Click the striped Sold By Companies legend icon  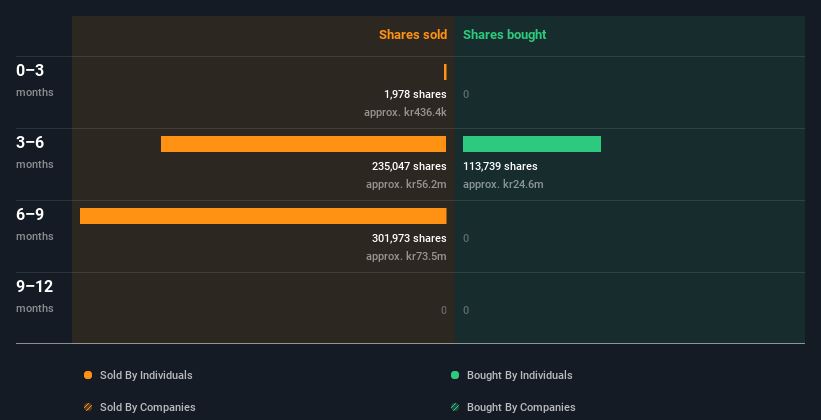tap(88, 407)
